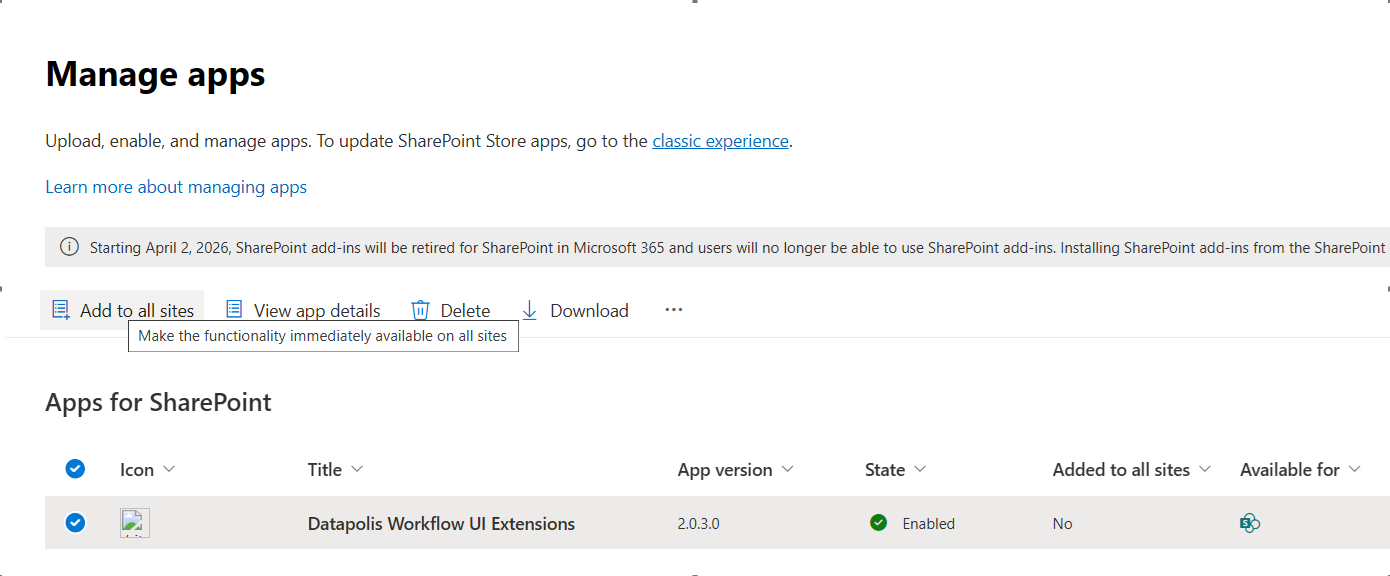Click Learn more about managing apps link
The height and width of the screenshot is (576, 1390).
coord(176,187)
